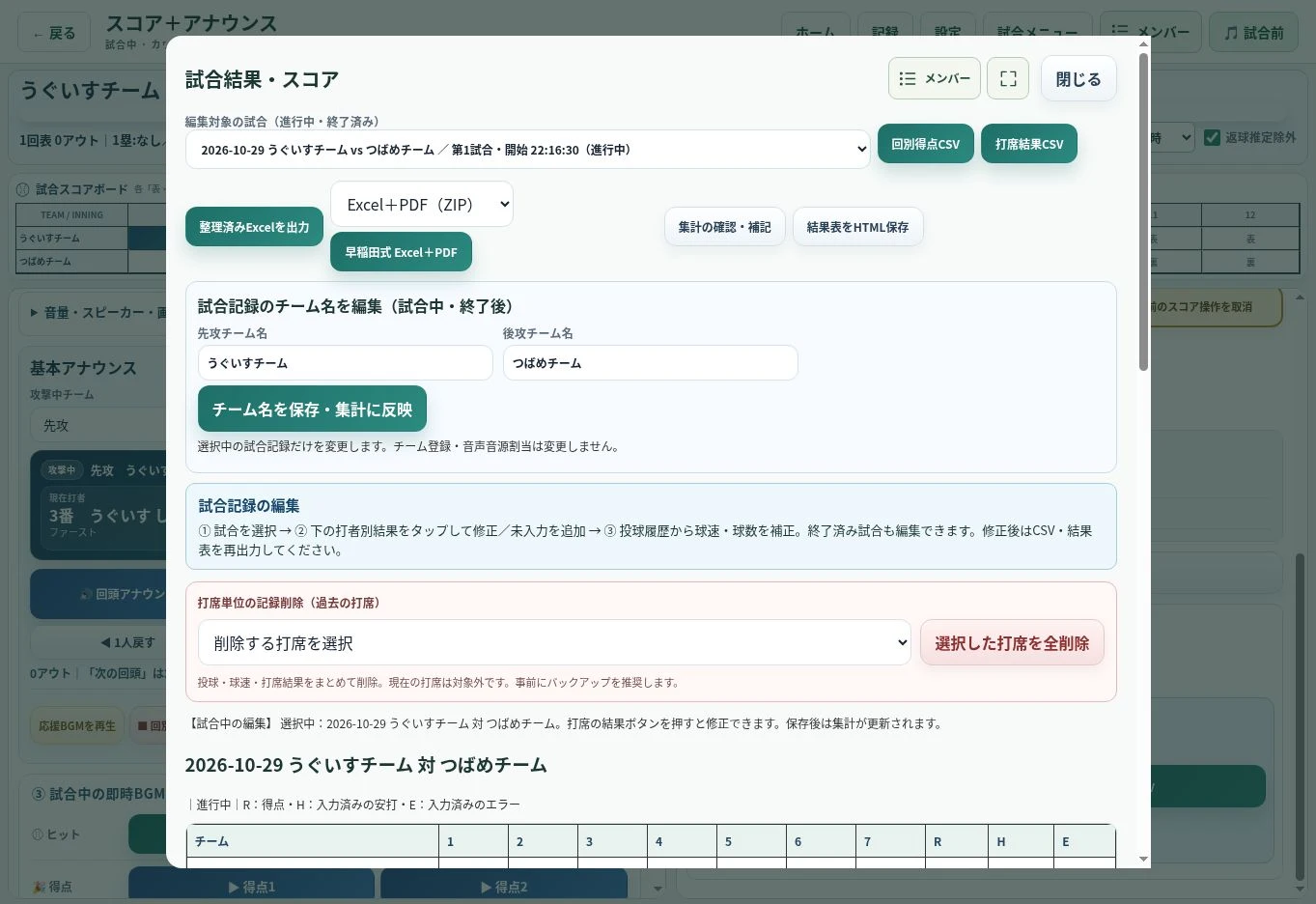Click the dialog vertical scrollbar thumb

tap(1143, 212)
